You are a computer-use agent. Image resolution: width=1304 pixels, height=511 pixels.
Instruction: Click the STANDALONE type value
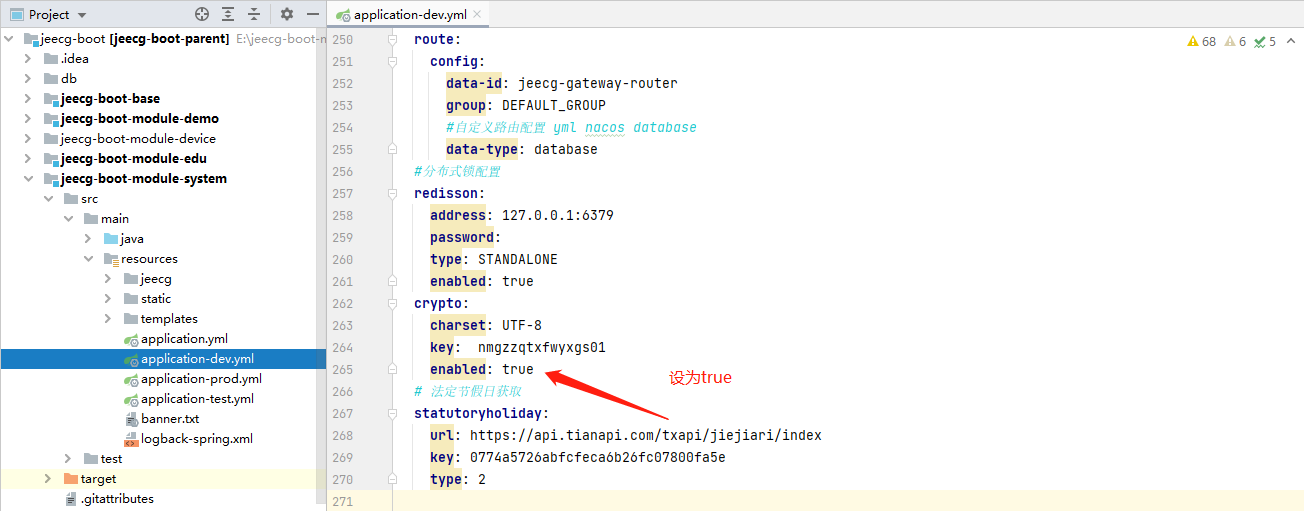(517, 259)
